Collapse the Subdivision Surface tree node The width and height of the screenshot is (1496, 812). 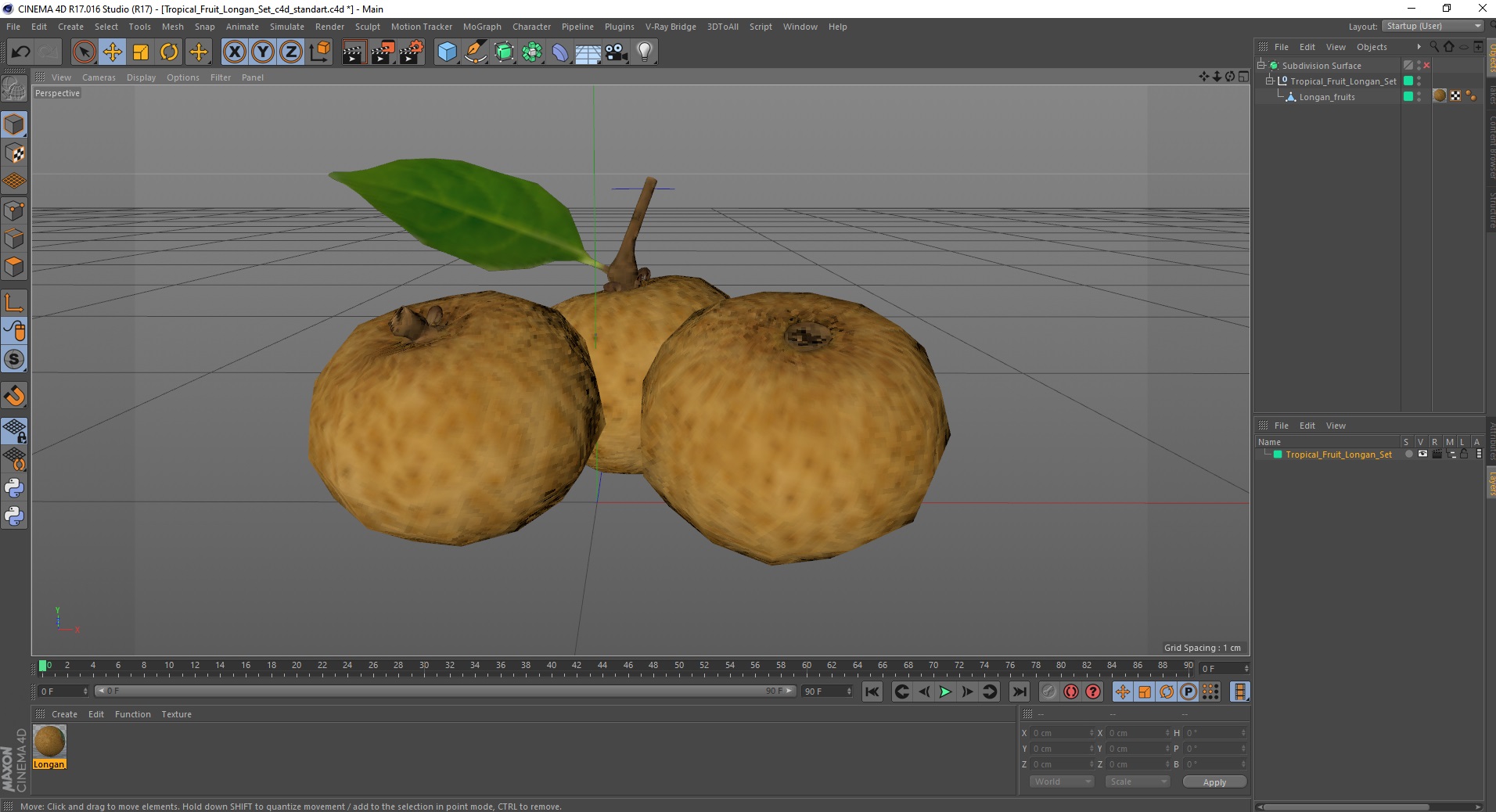(x=1261, y=66)
